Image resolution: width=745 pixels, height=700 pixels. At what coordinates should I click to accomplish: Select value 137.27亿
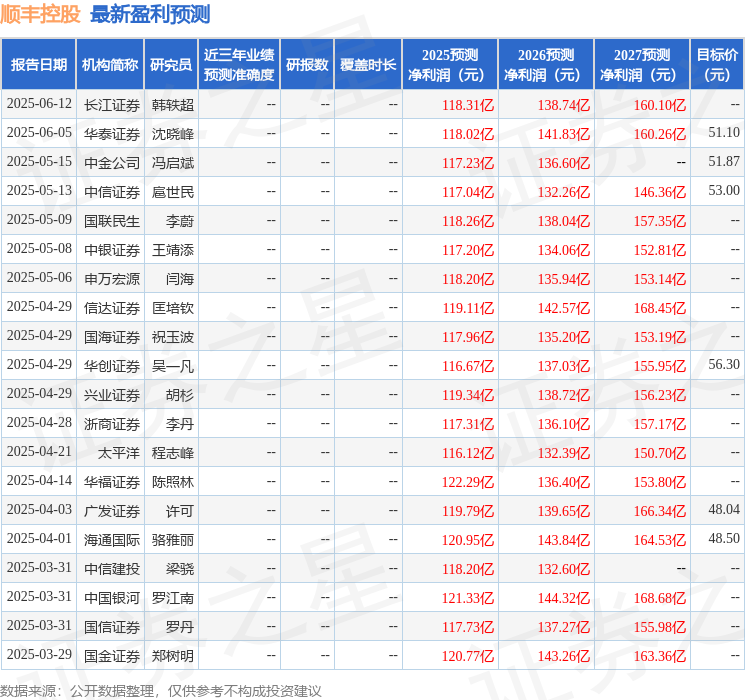[564, 627]
